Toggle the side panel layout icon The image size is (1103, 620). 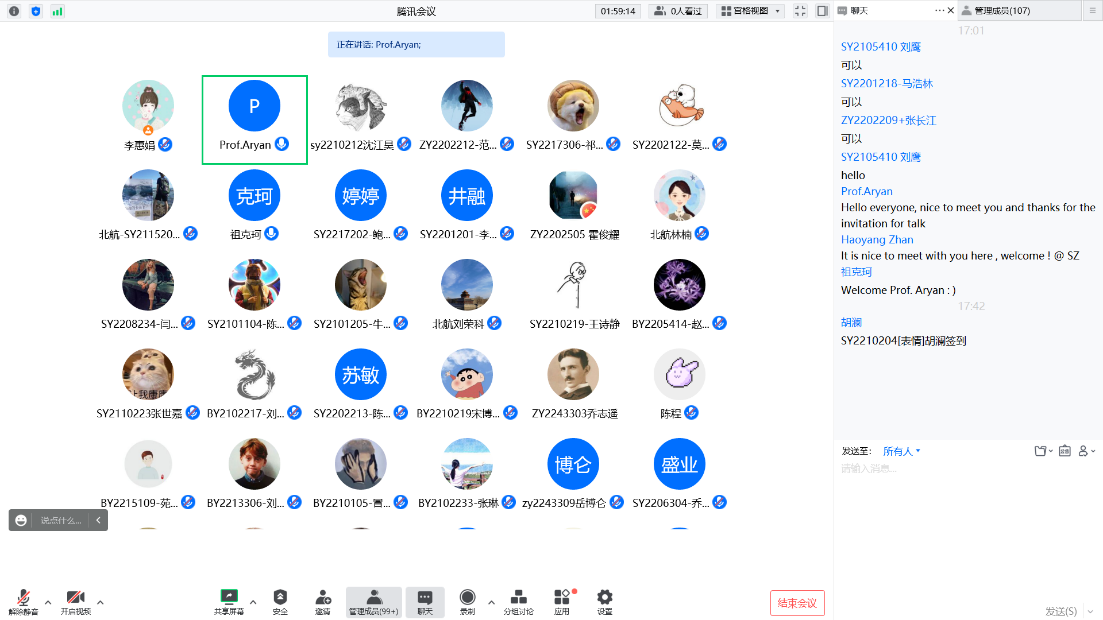[x=822, y=11]
